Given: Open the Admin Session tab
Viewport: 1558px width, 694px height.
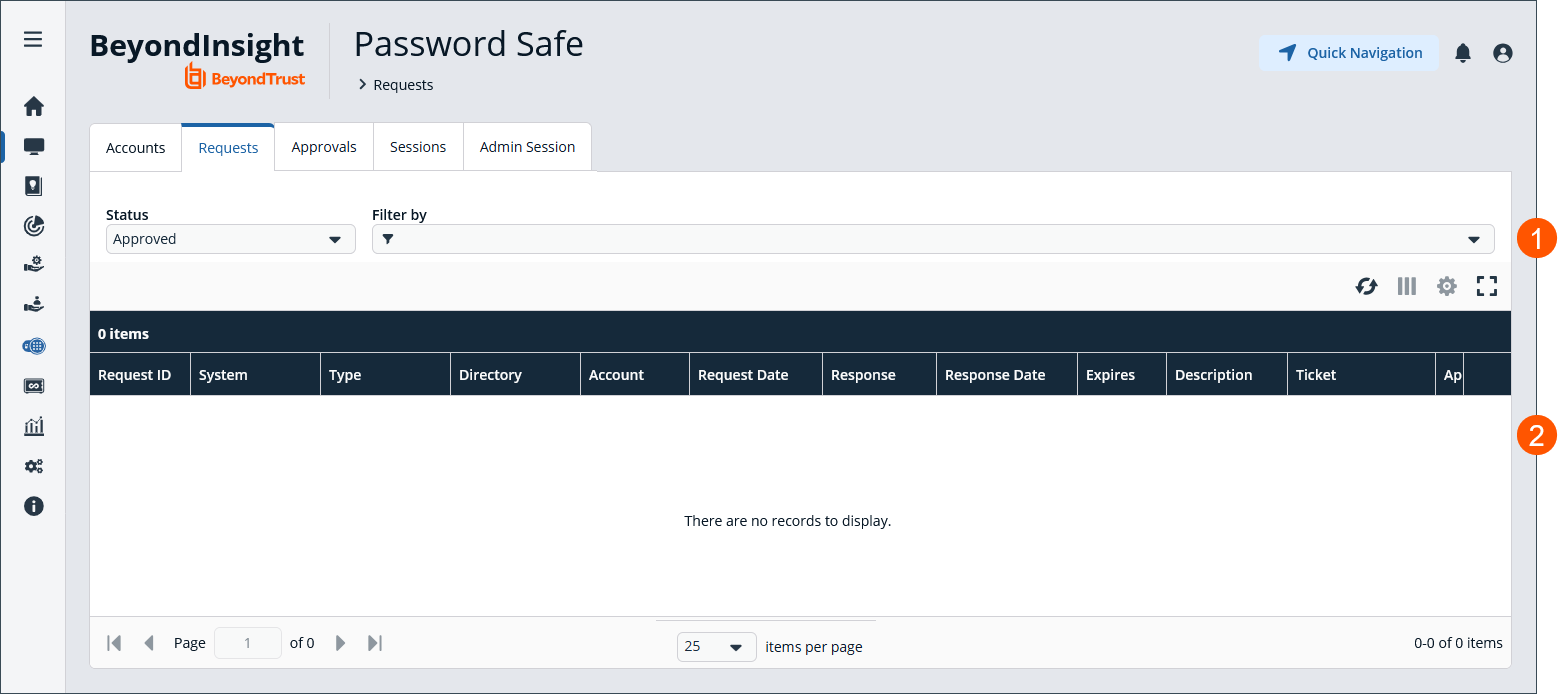Looking at the screenshot, I should [x=527, y=146].
